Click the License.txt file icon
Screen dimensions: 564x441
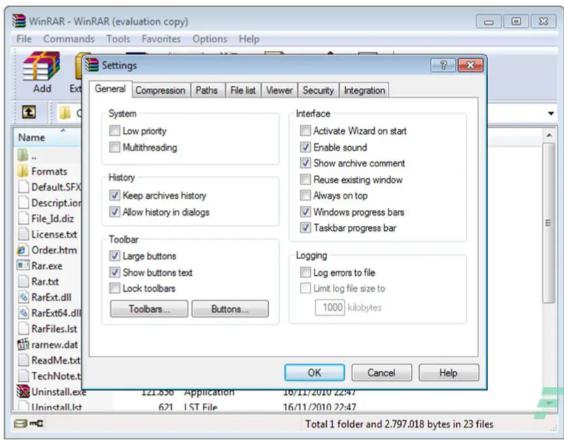[x=23, y=234]
